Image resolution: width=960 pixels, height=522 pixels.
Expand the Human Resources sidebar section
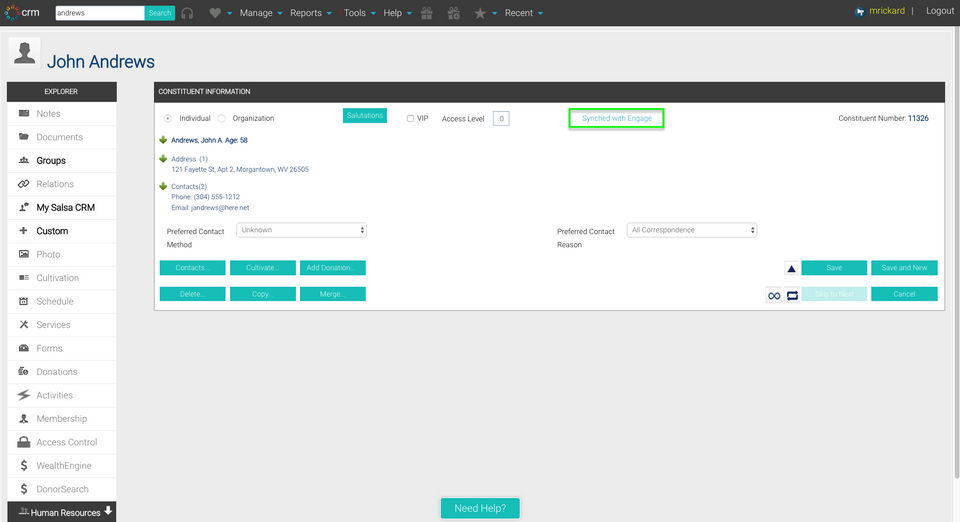(62, 512)
